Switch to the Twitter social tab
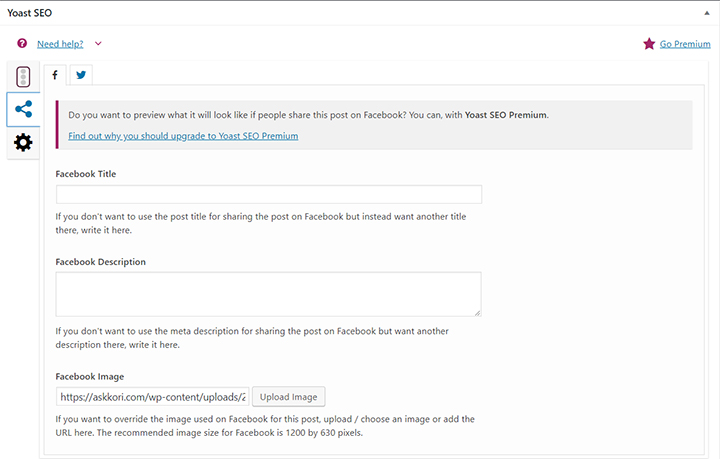Screen dimensions: 720x459 tap(81, 75)
